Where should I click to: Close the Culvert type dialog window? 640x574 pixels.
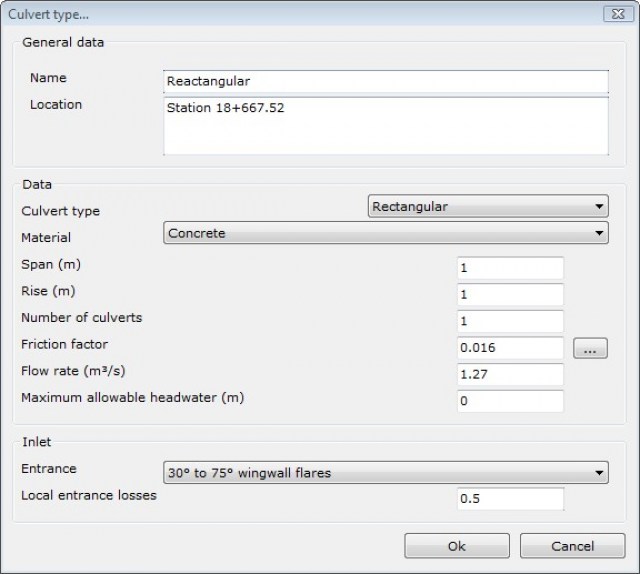click(x=615, y=14)
